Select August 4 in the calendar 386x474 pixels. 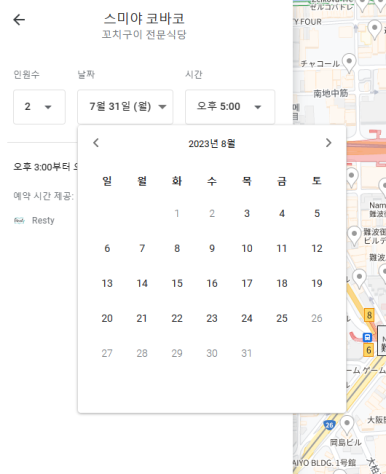pos(282,213)
